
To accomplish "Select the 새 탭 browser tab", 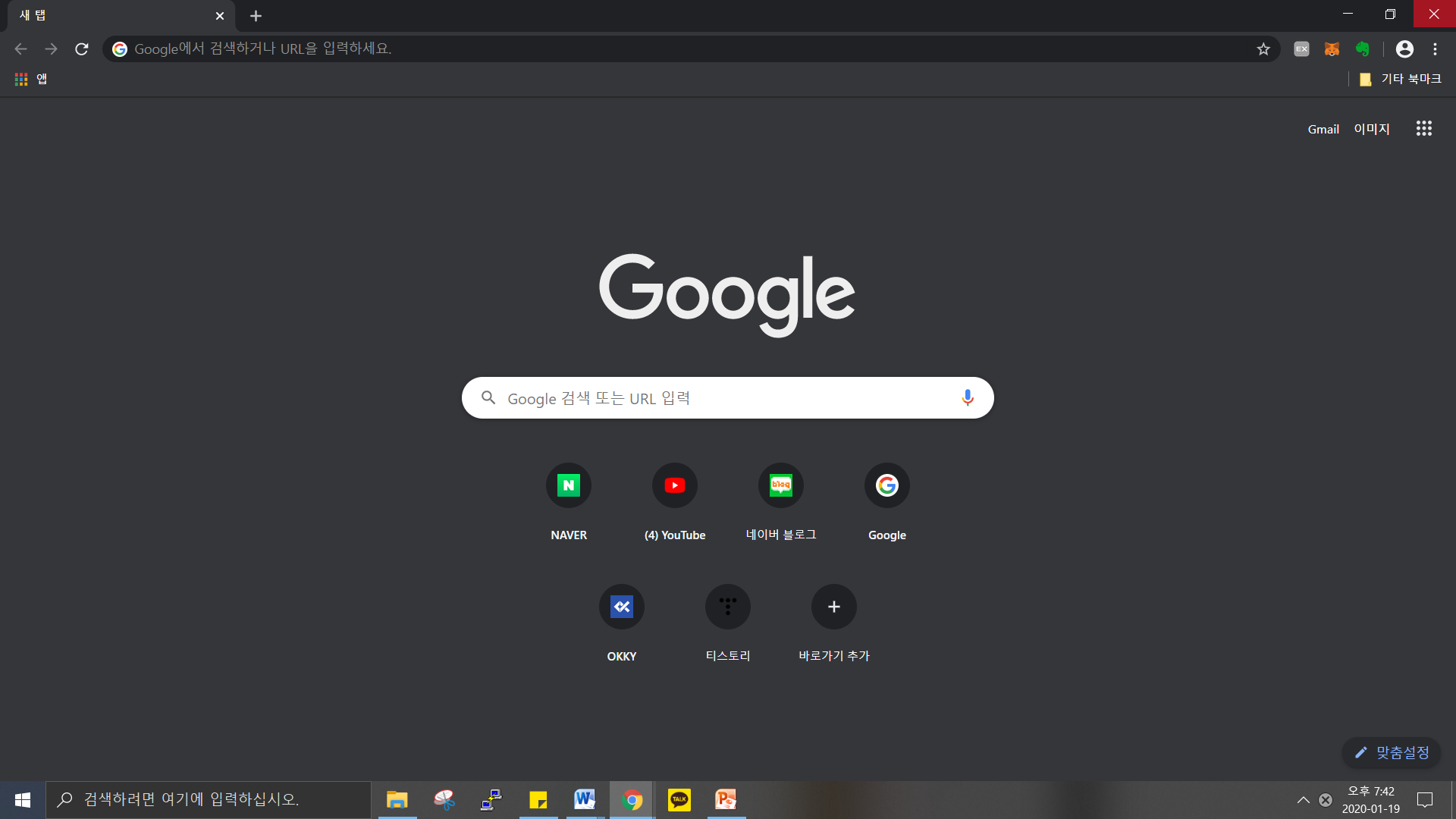I will coord(114,15).
